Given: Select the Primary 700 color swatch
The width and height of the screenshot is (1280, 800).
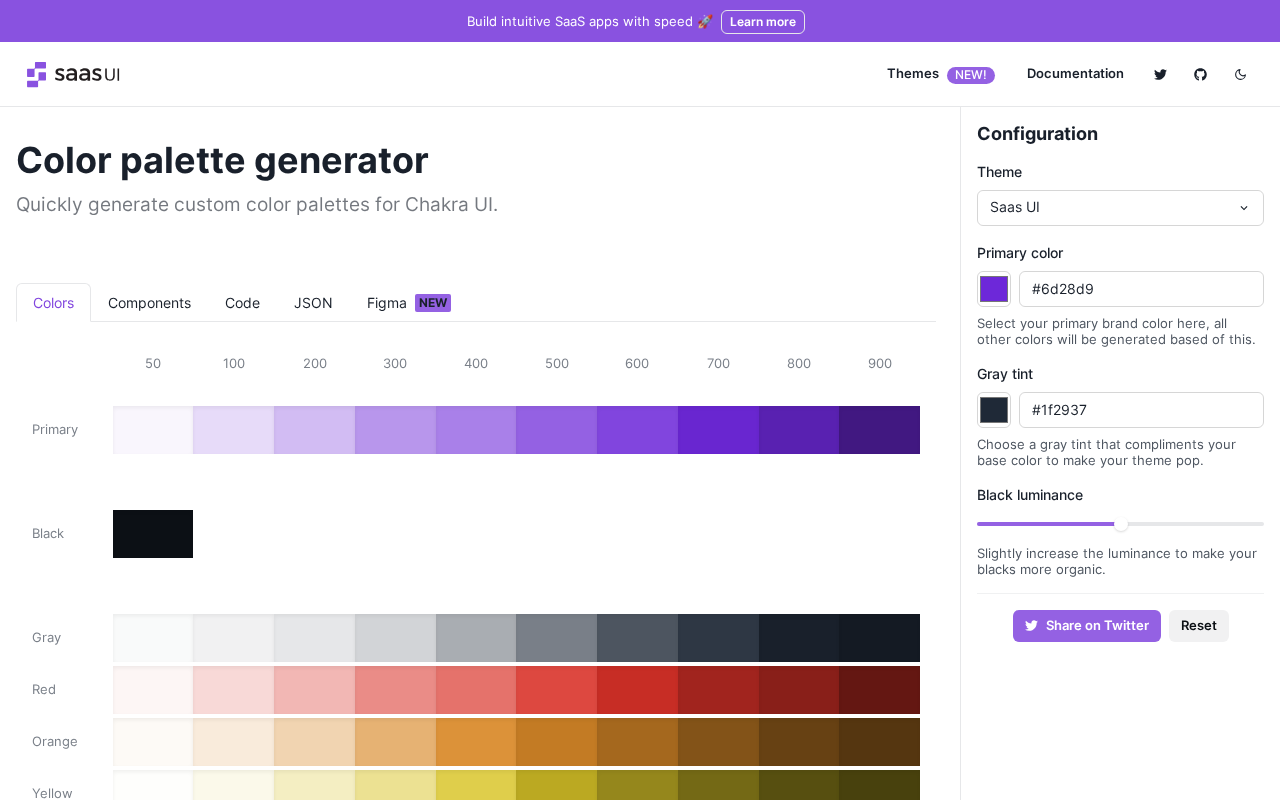Looking at the screenshot, I should (x=718, y=430).
